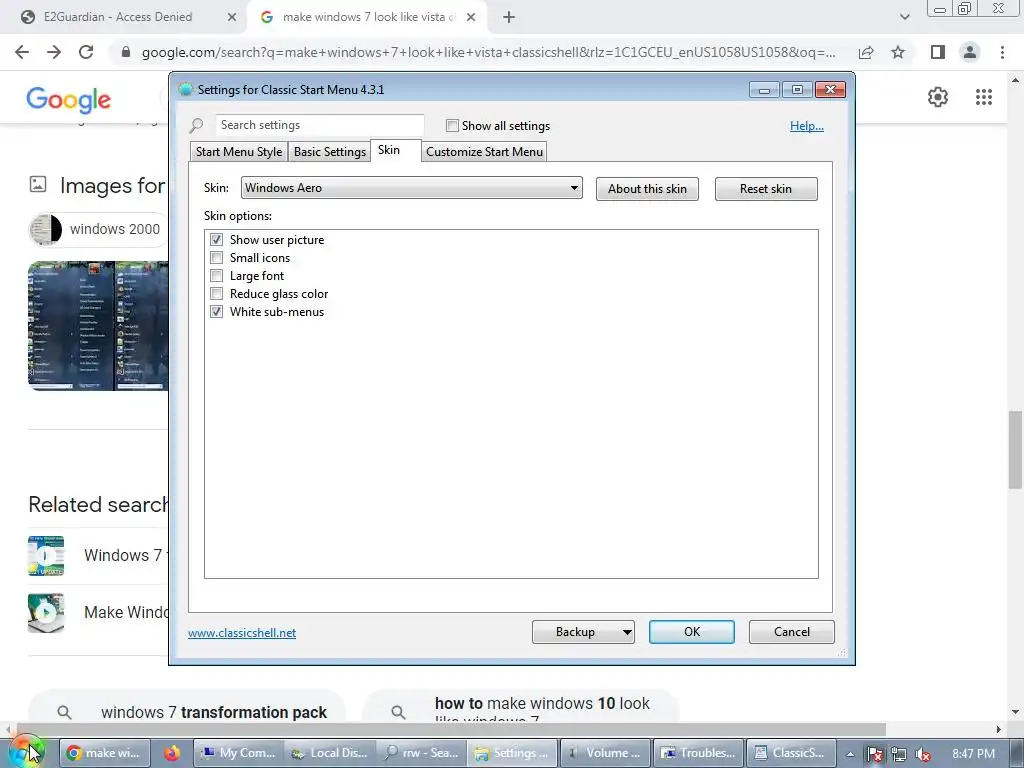Switch to the Volume taskbar window

[605, 753]
